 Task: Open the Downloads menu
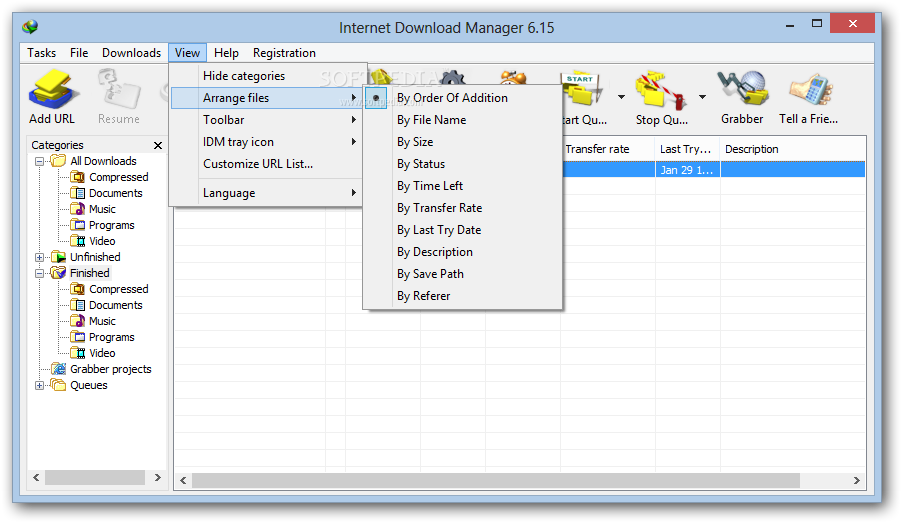coord(131,53)
